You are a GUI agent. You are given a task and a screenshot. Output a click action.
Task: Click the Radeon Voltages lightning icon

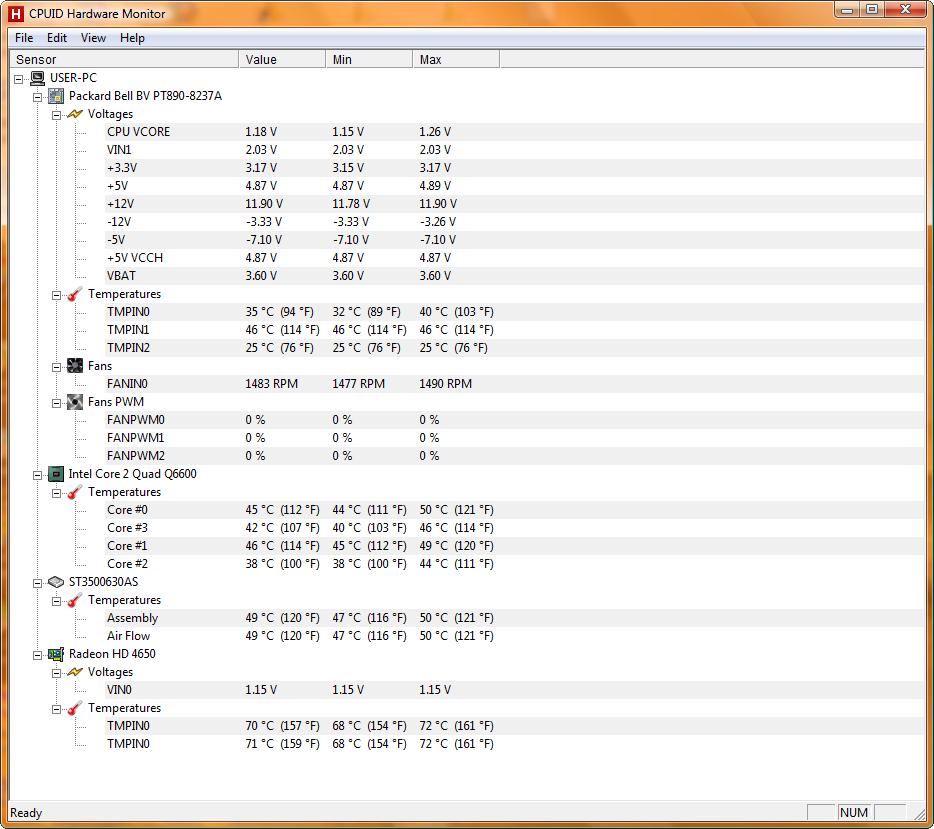coord(74,672)
